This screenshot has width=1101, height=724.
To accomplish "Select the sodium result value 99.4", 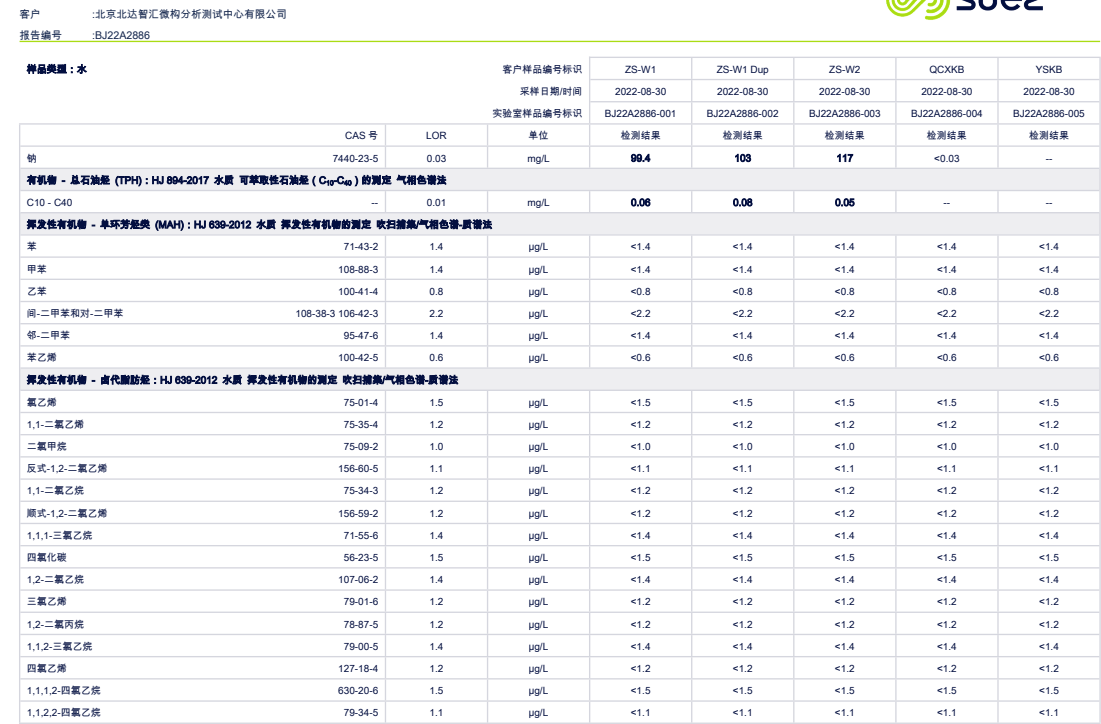I will tap(640, 158).
